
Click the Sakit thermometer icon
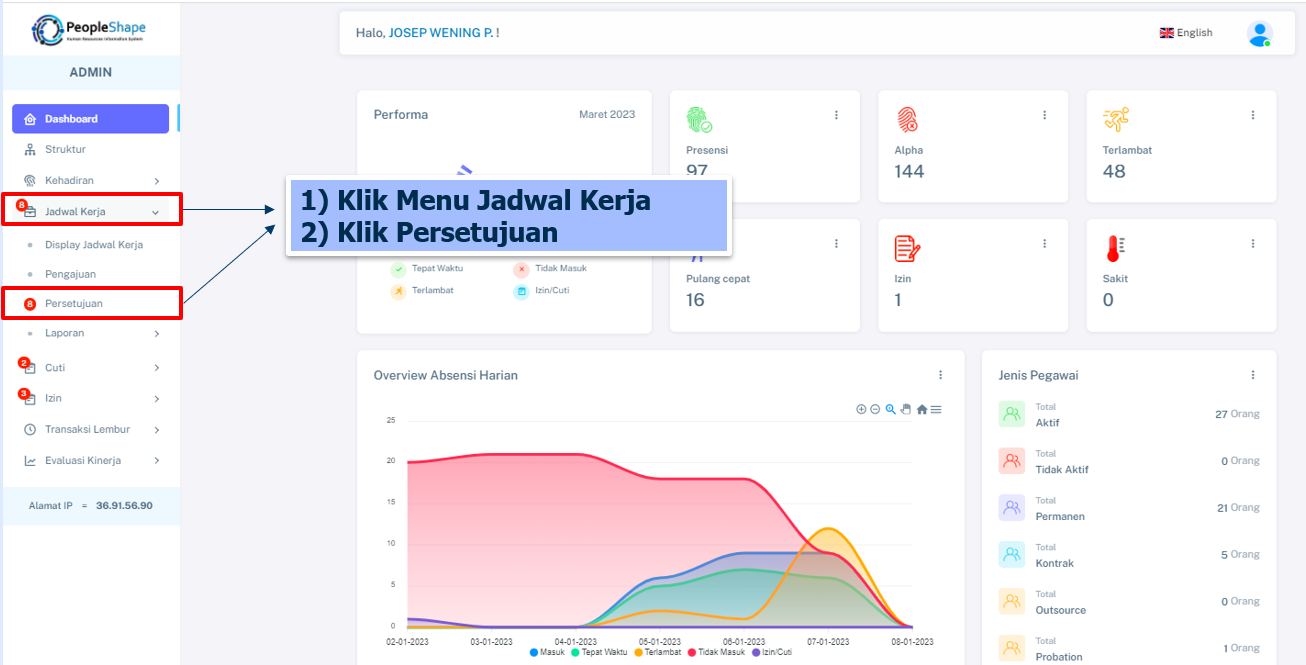tap(1115, 248)
